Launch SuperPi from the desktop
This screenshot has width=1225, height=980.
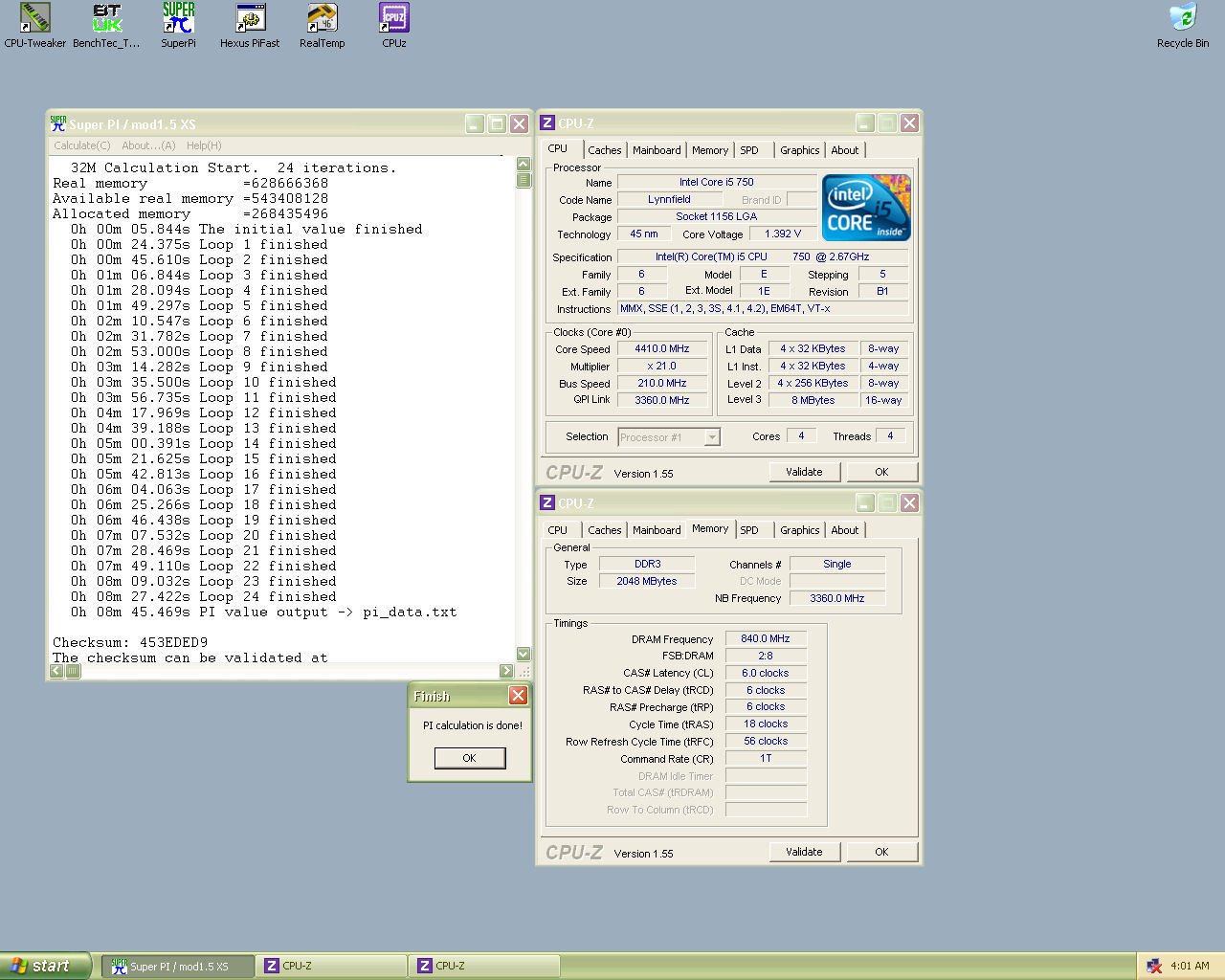point(178,19)
